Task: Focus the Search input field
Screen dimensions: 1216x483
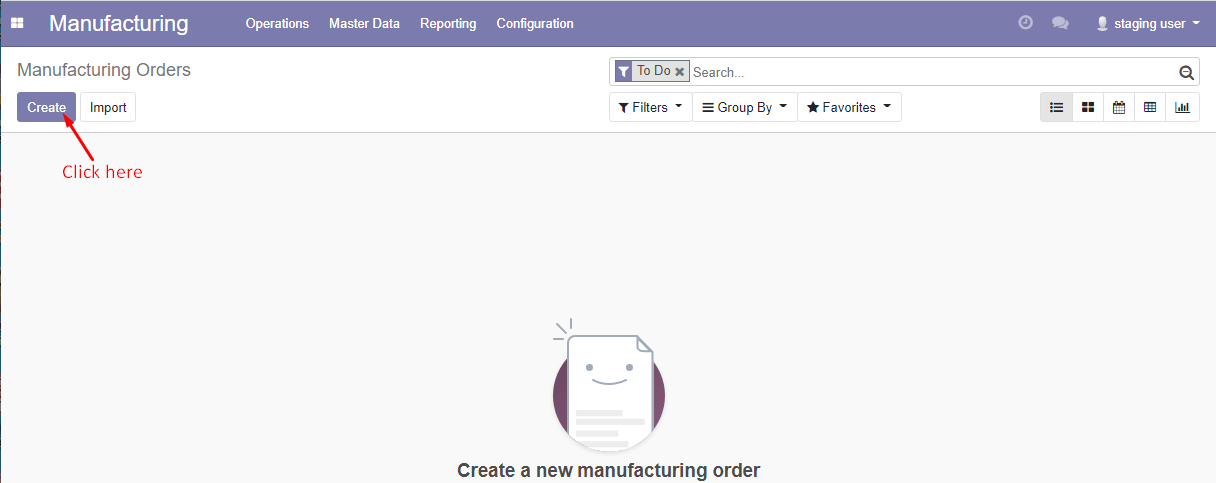Action: [x=932, y=72]
